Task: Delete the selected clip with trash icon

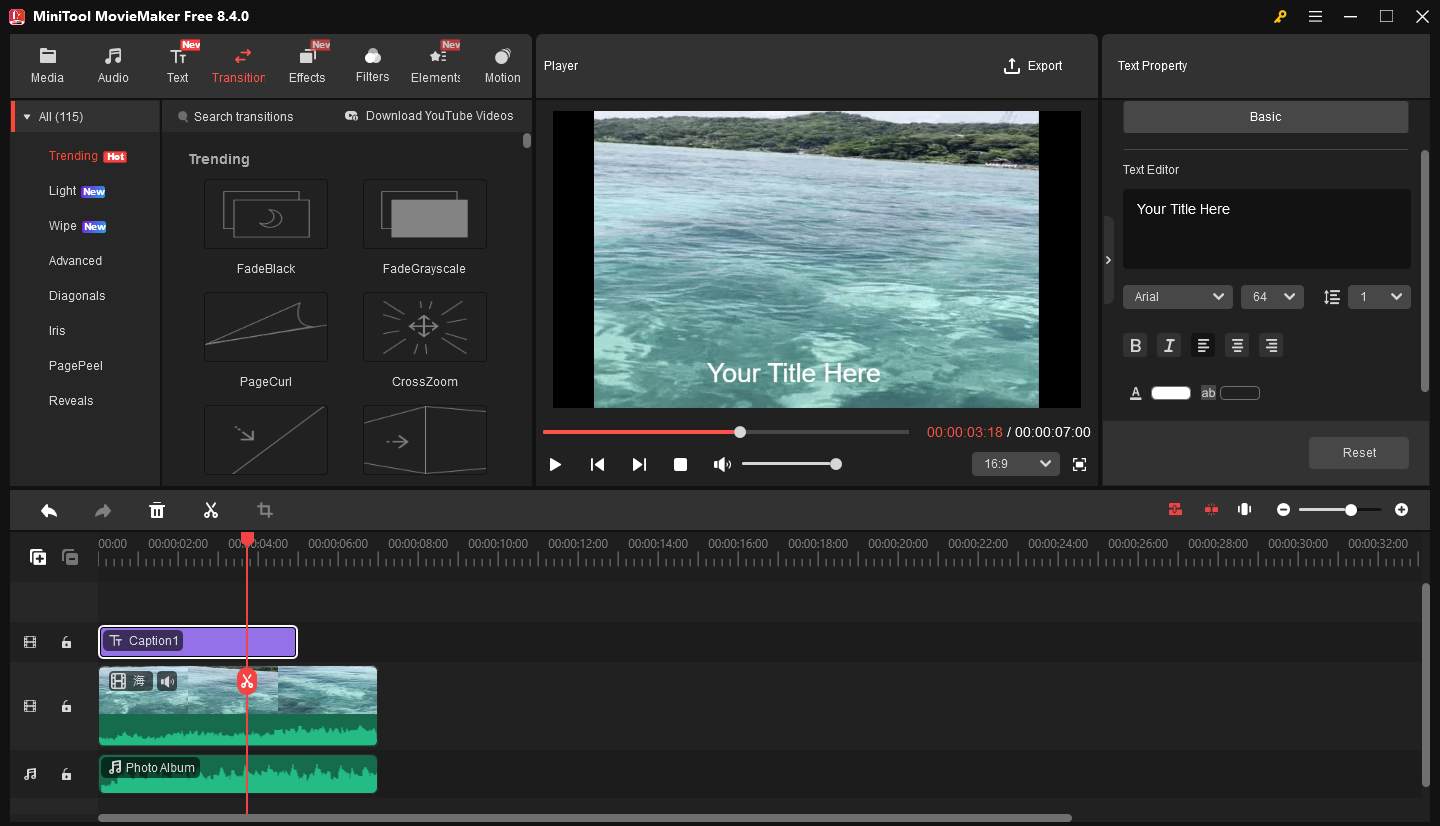Action: pos(157,510)
